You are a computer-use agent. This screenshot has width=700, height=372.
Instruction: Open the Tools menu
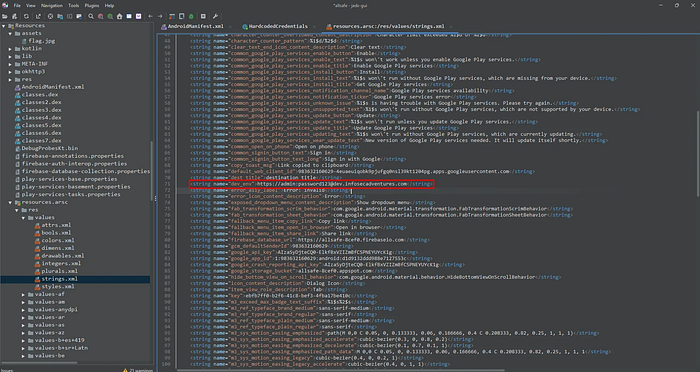(x=74, y=6)
